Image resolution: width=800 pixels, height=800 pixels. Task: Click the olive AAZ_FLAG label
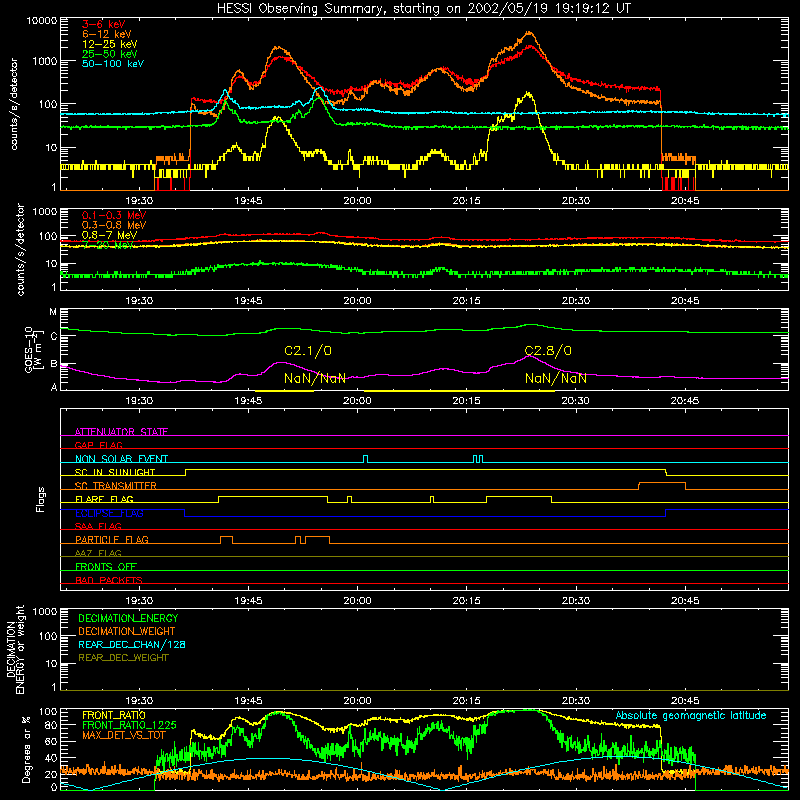(x=98, y=554)
